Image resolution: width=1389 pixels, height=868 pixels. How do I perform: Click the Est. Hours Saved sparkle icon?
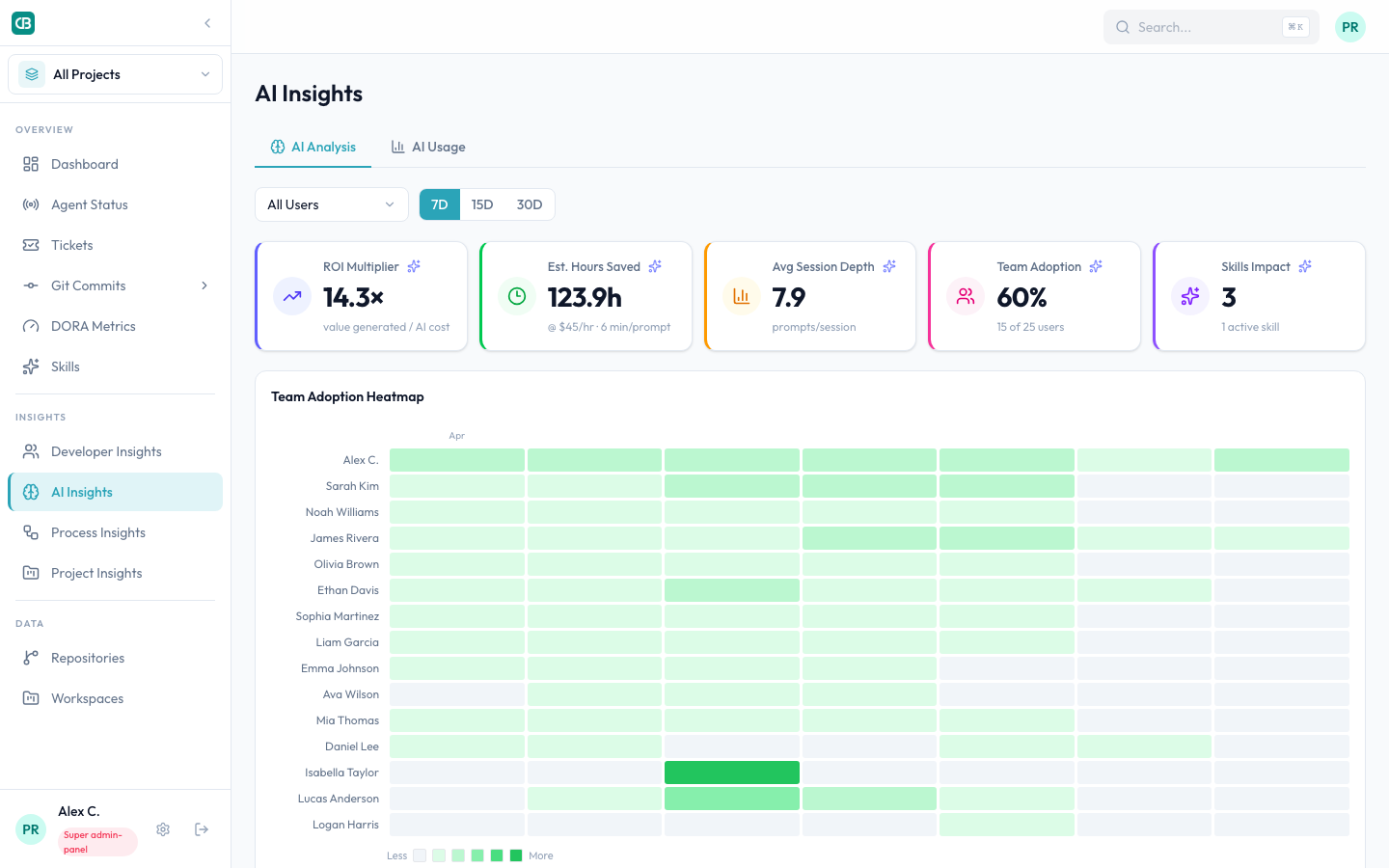[655, 266]
